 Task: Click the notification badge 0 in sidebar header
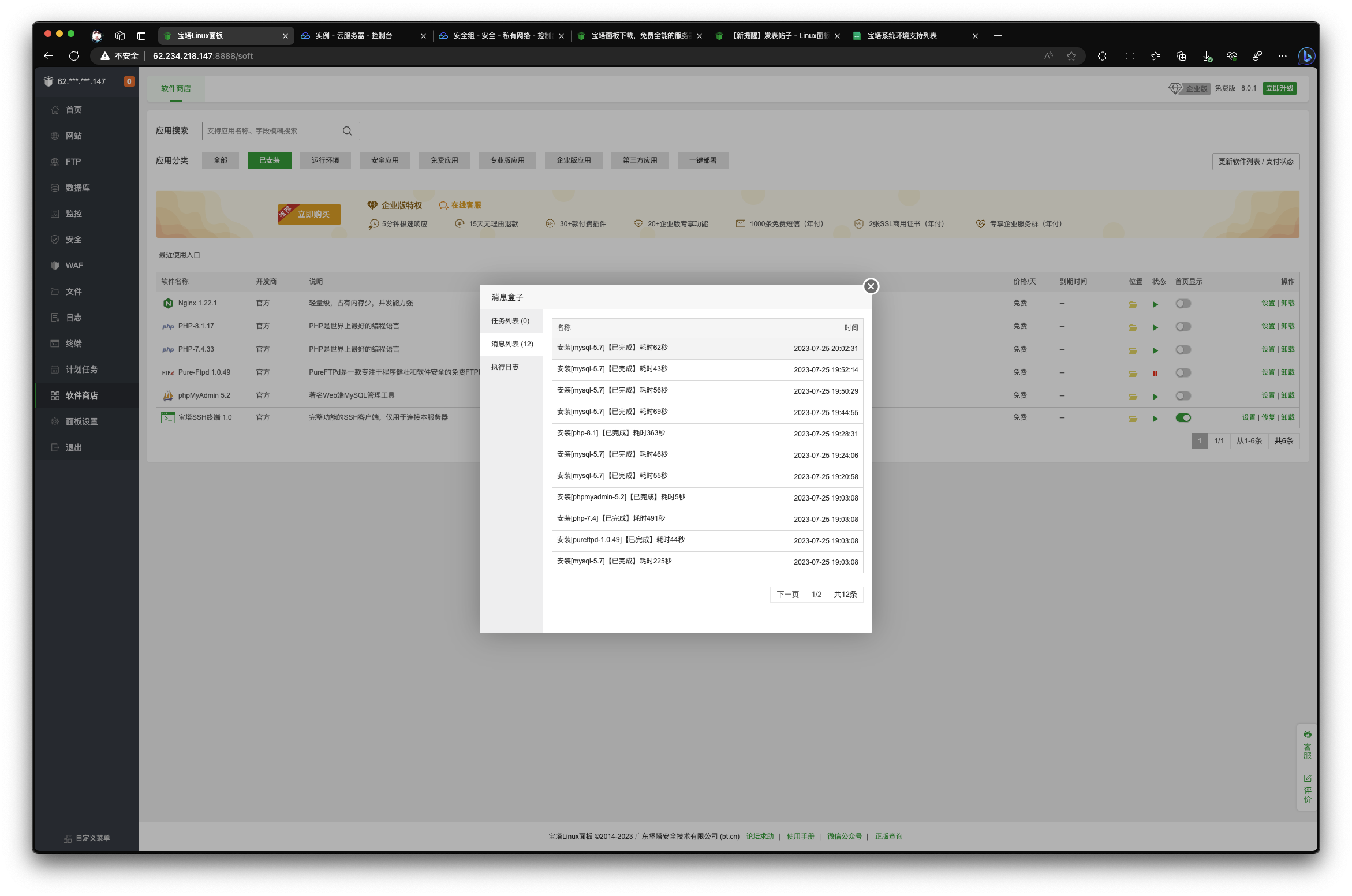pos(129,81)
